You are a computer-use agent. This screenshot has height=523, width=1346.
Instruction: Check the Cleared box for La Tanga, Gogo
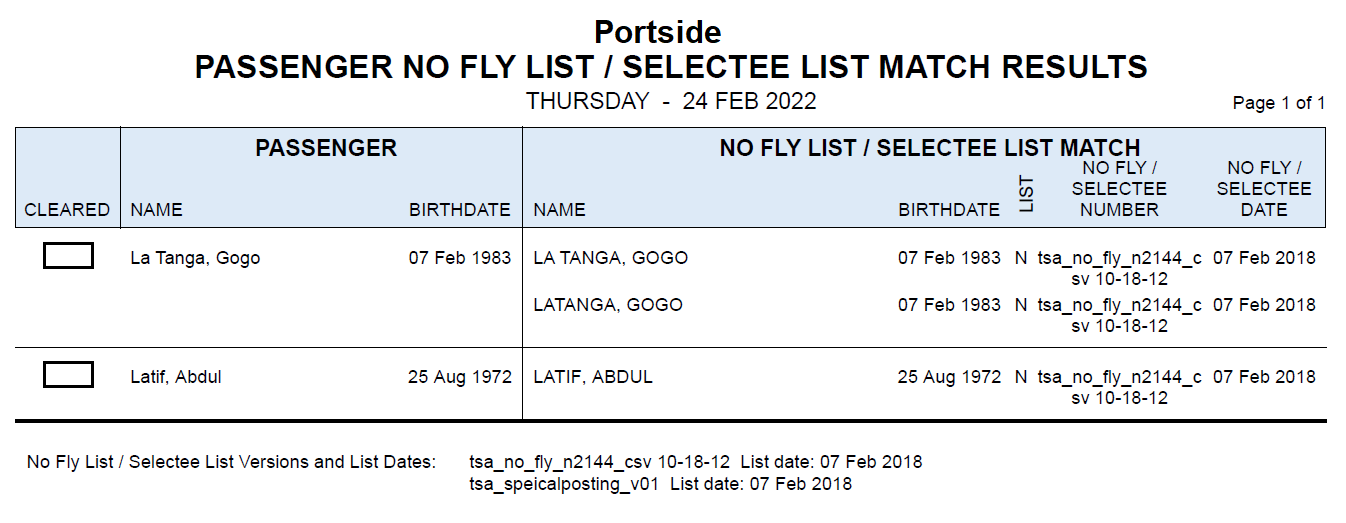tap(68, 256)
